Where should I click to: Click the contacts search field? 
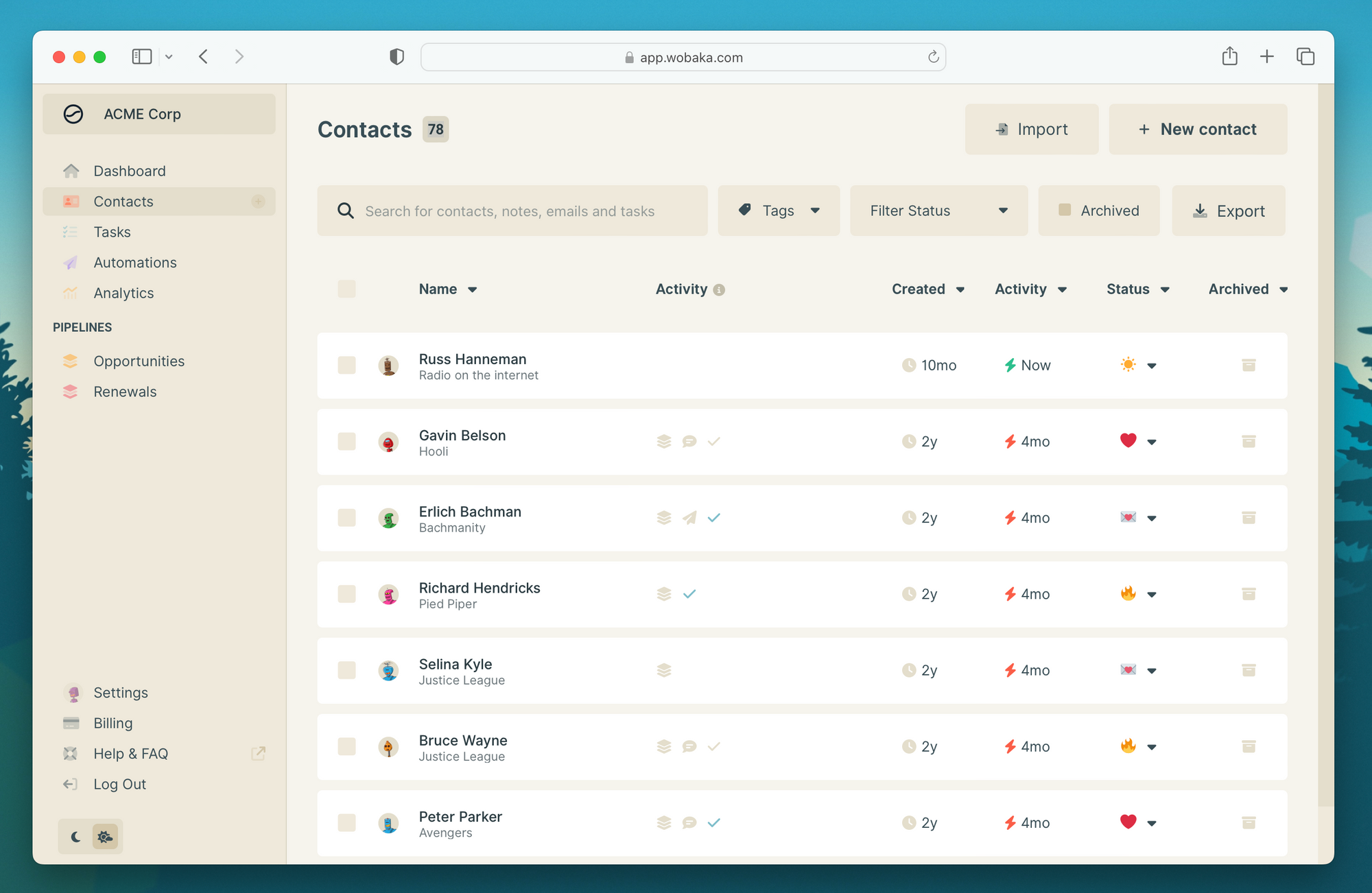tap(512, 211)
